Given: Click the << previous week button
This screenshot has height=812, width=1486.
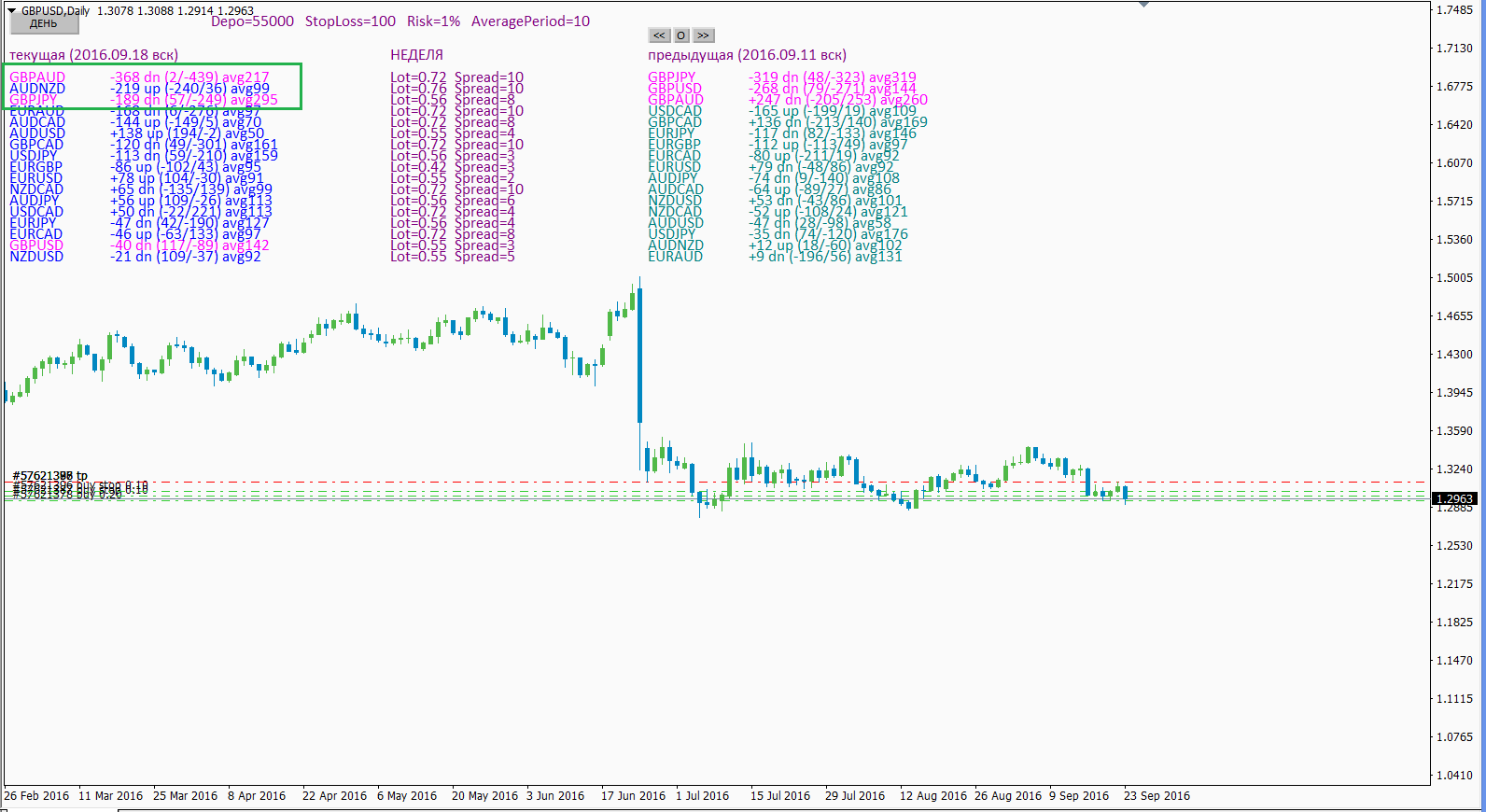Looking at the screenshot, I should 660,35.
